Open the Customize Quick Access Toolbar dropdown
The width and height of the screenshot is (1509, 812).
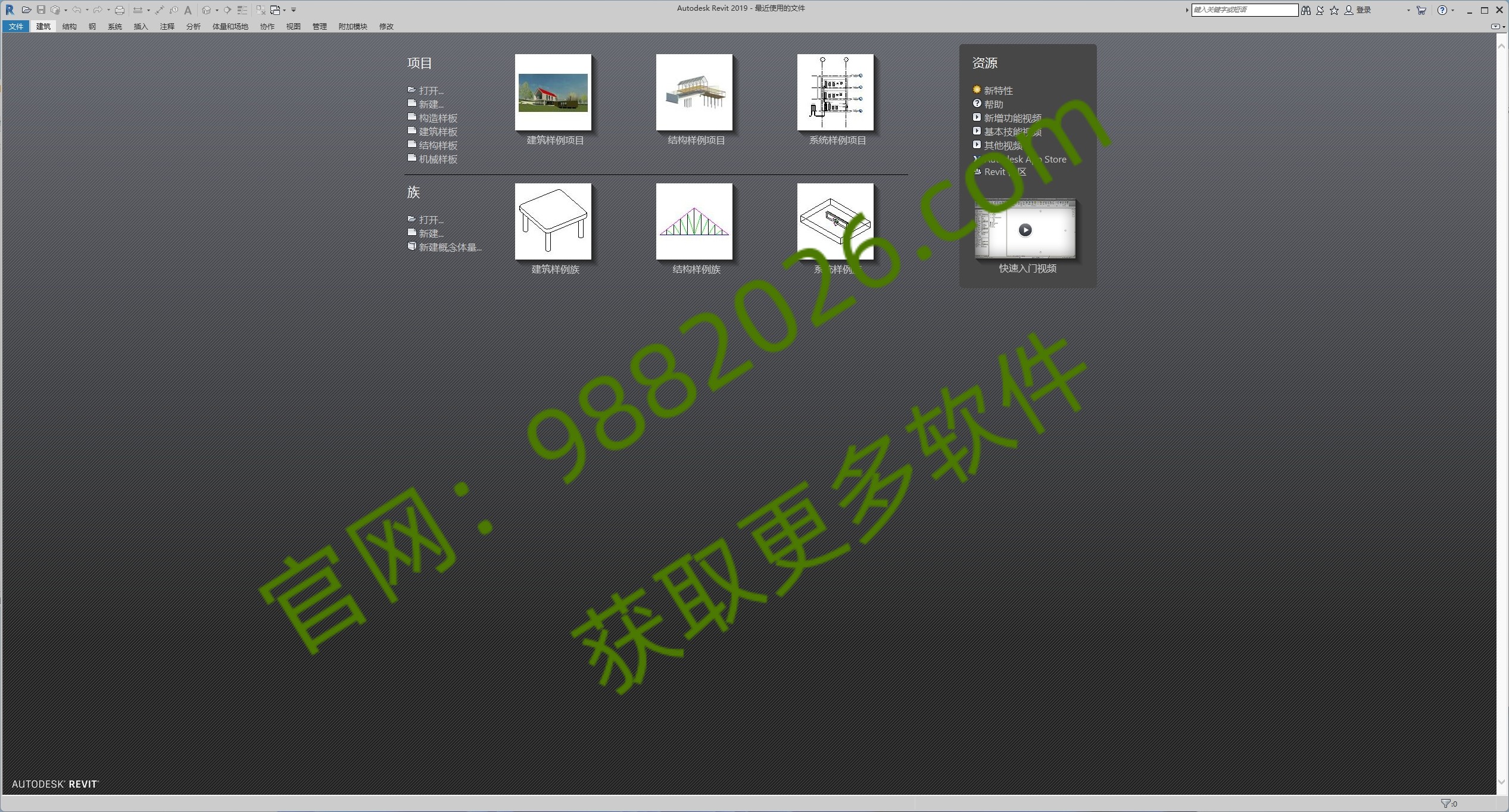pyautogui.click(x=294, y=10)
